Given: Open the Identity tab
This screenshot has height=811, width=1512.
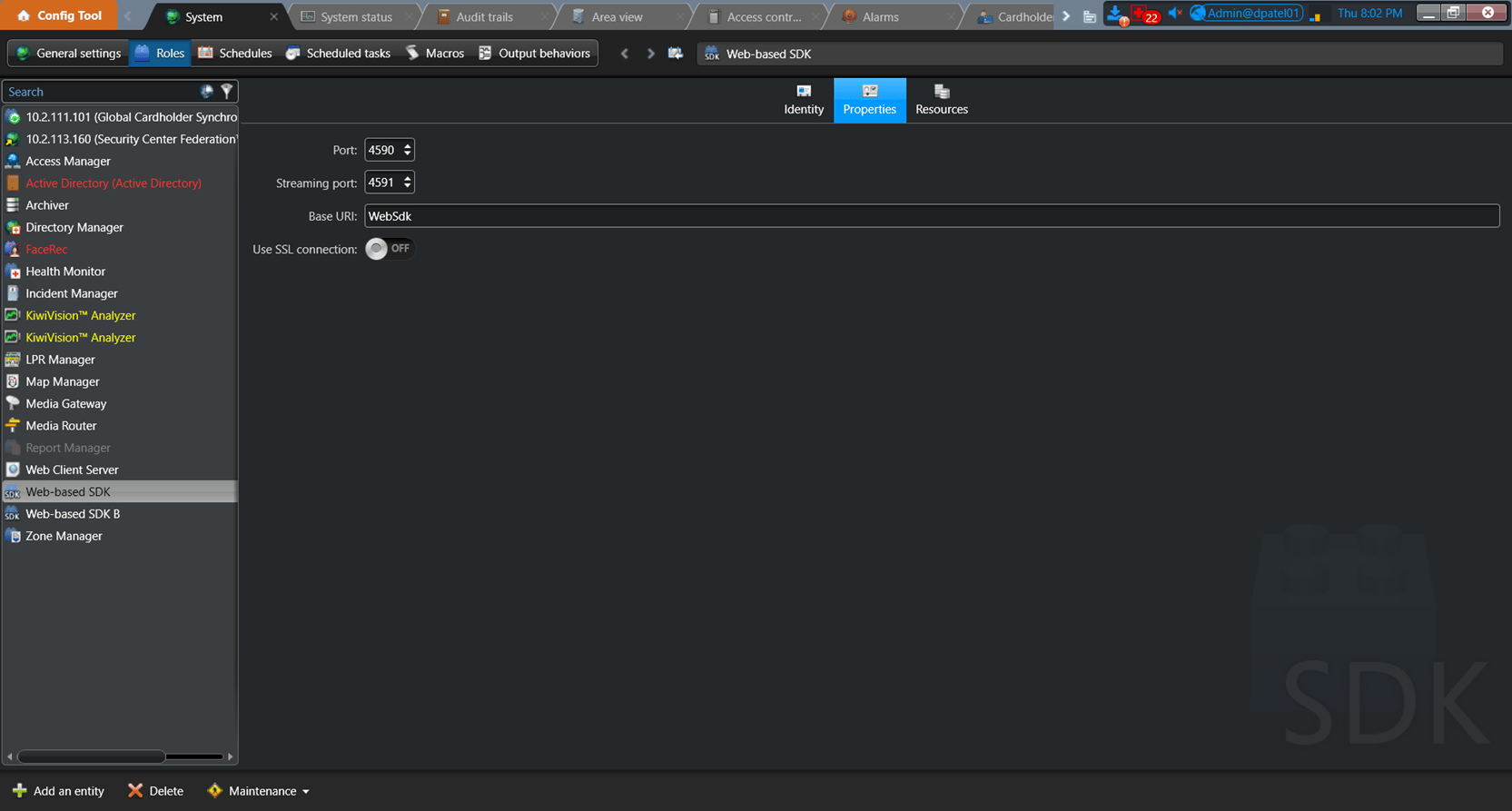Looking at the screenshot, I should [804, 100].
